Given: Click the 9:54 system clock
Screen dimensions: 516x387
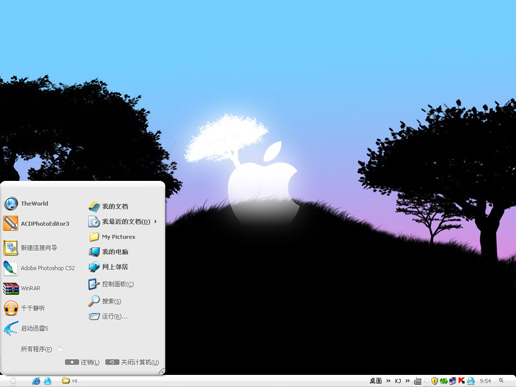Looking at the screenshot, I should click(485, 381).
